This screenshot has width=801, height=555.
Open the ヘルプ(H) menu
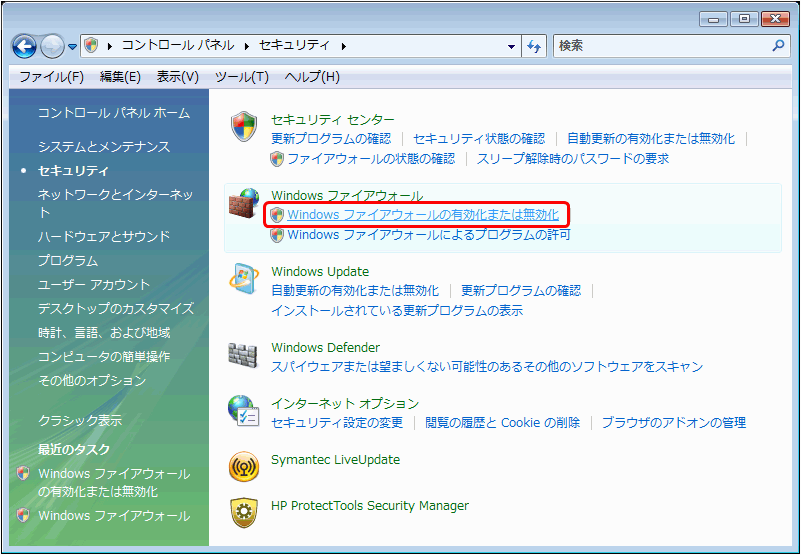click(x=312, y=77)
